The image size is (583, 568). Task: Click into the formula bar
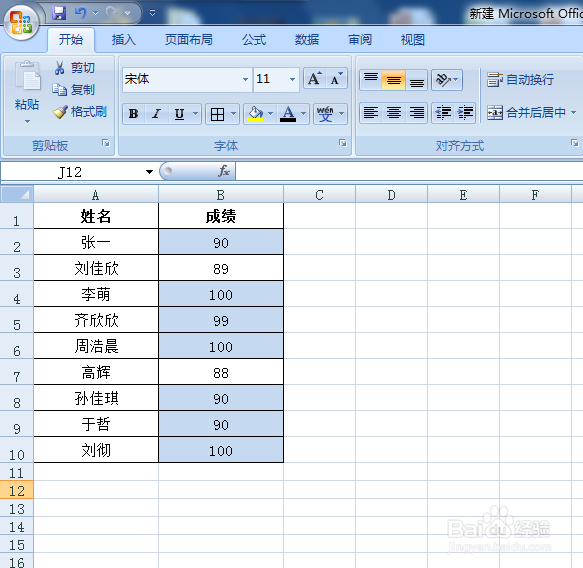point(409,171)
